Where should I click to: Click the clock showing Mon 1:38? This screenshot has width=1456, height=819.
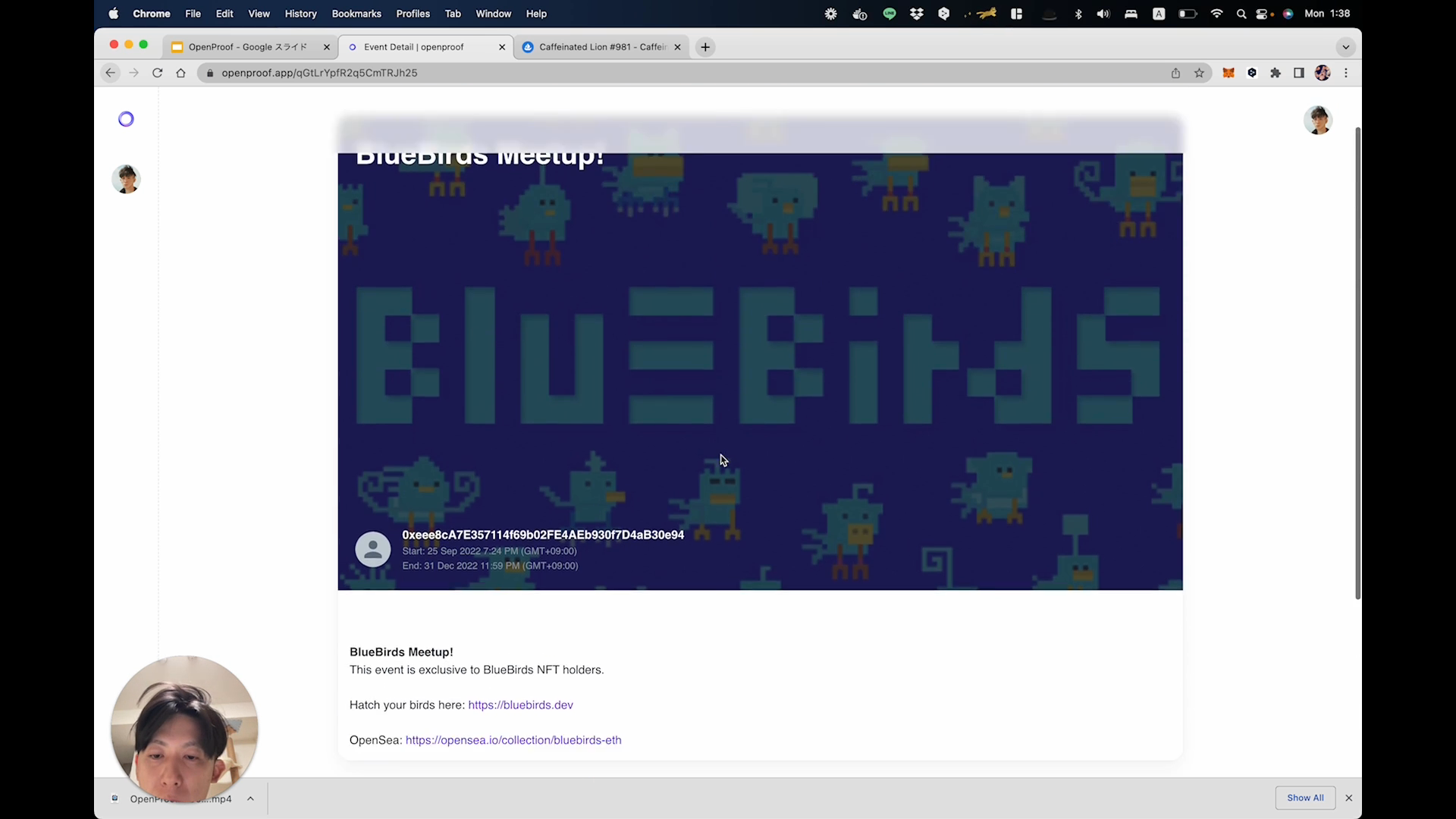coord(1327,14)
